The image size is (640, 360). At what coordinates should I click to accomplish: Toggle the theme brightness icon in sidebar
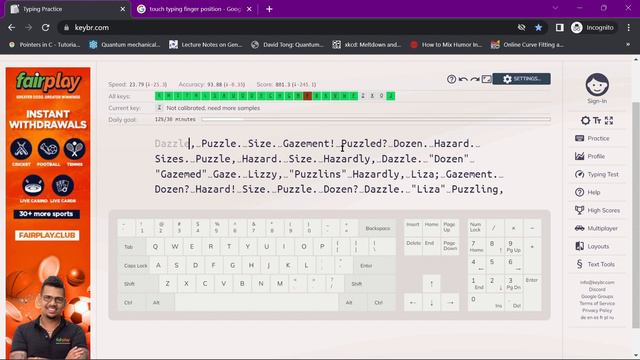tap(585, 120)
